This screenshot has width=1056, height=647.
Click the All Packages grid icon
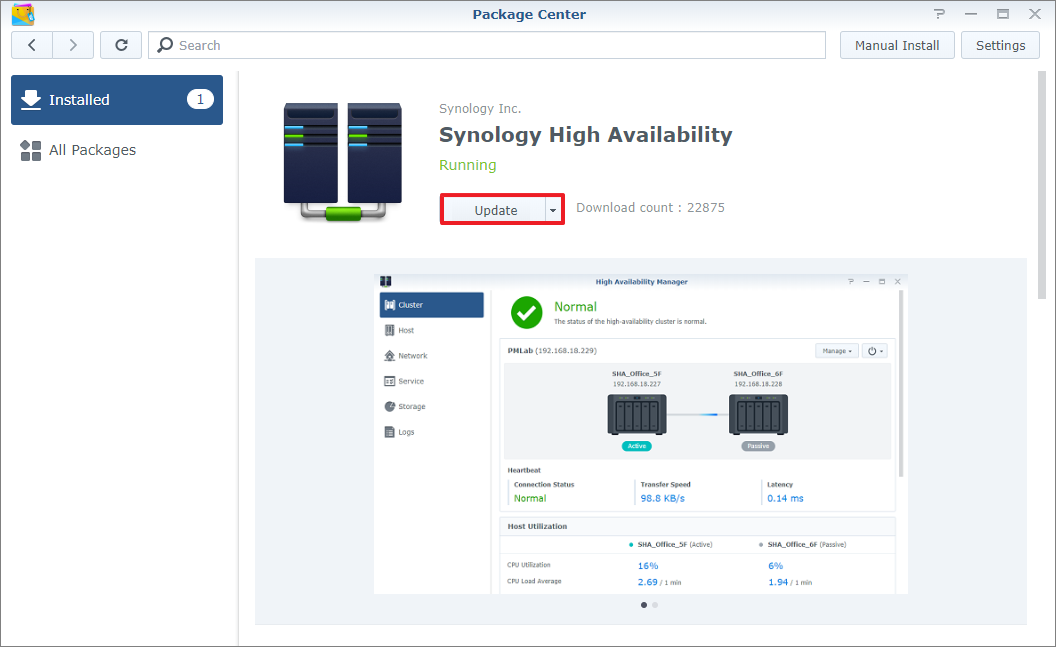(31, 150)
